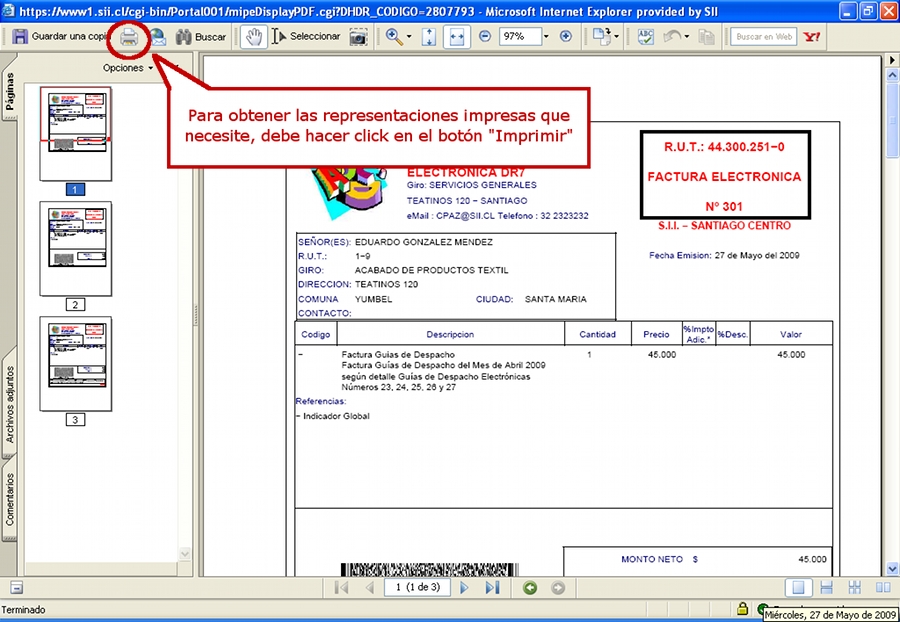Activate the Seleccionar text tool
This screenshot has height=622, width=900.
click(307, 37)
